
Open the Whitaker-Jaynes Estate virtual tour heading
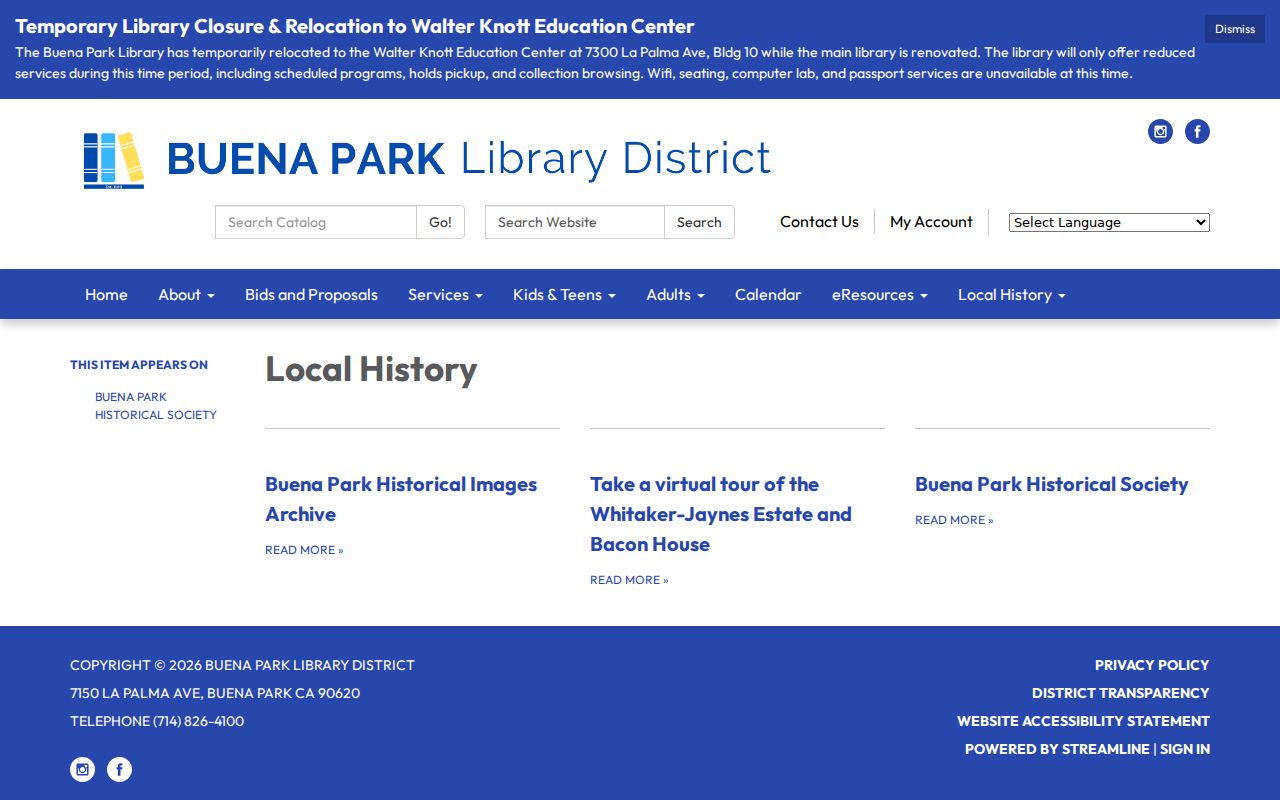[721, 514]
